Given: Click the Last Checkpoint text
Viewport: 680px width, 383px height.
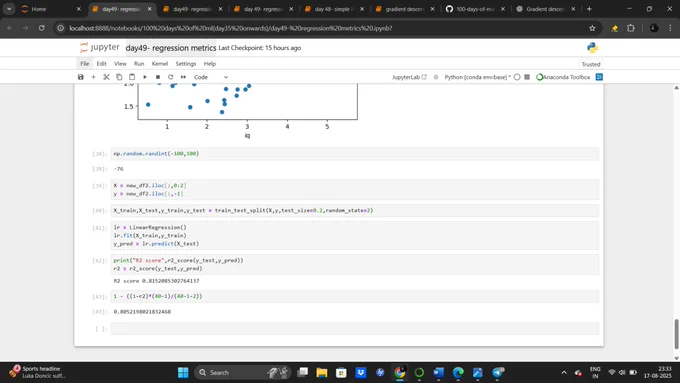Looking at the screenshot, I should [260, 48].
